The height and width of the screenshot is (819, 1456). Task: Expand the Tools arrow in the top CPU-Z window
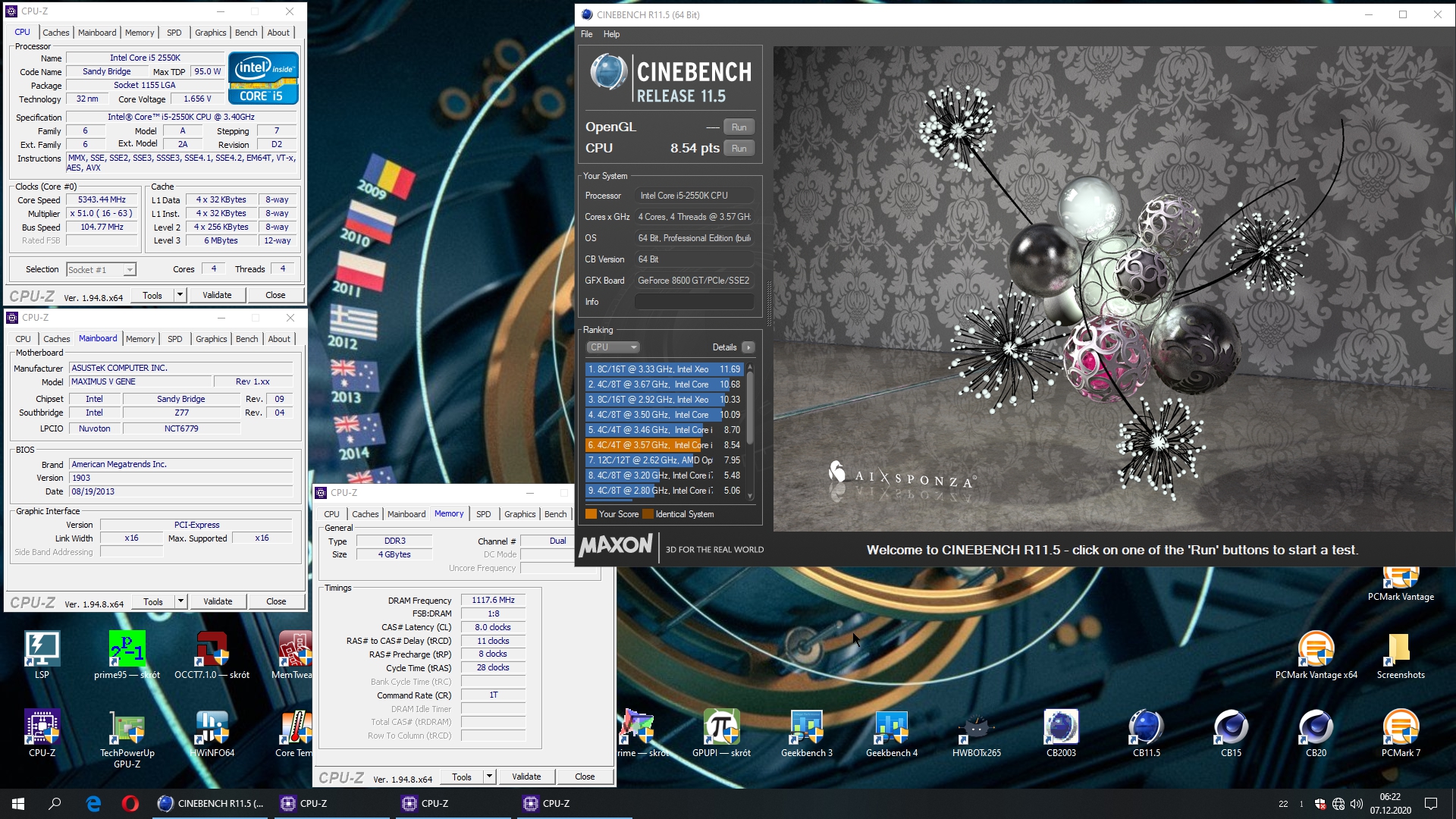[x=180, y=295]
